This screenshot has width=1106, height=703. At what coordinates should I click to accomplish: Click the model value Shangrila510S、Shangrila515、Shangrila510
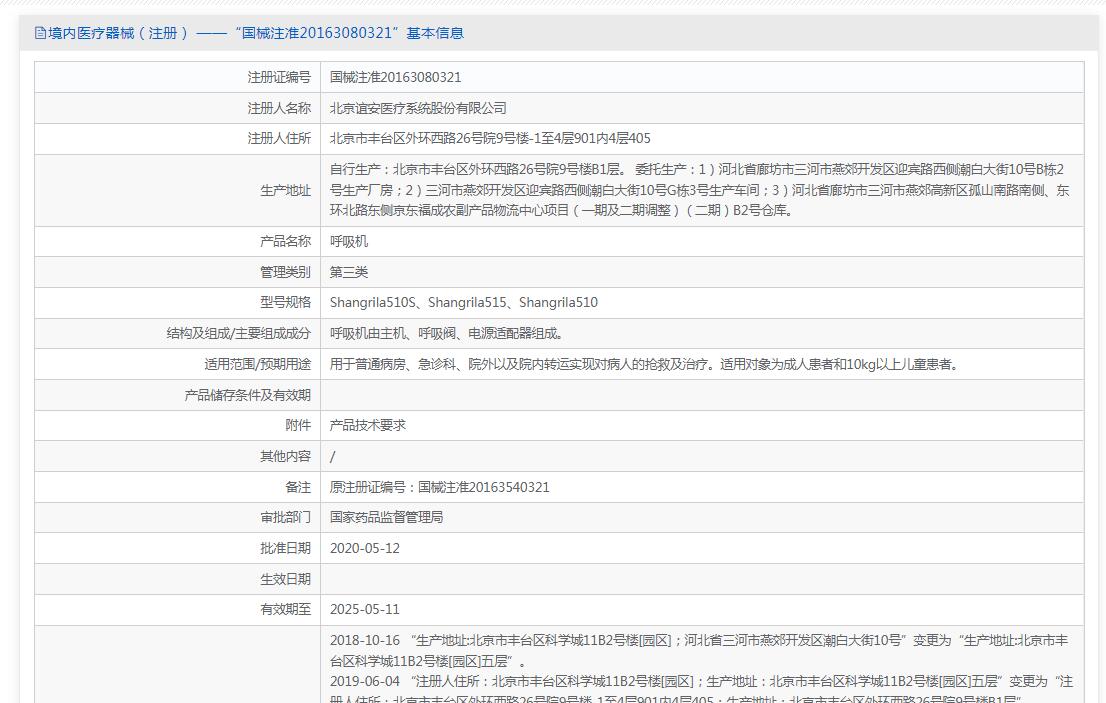pos(463,302)
